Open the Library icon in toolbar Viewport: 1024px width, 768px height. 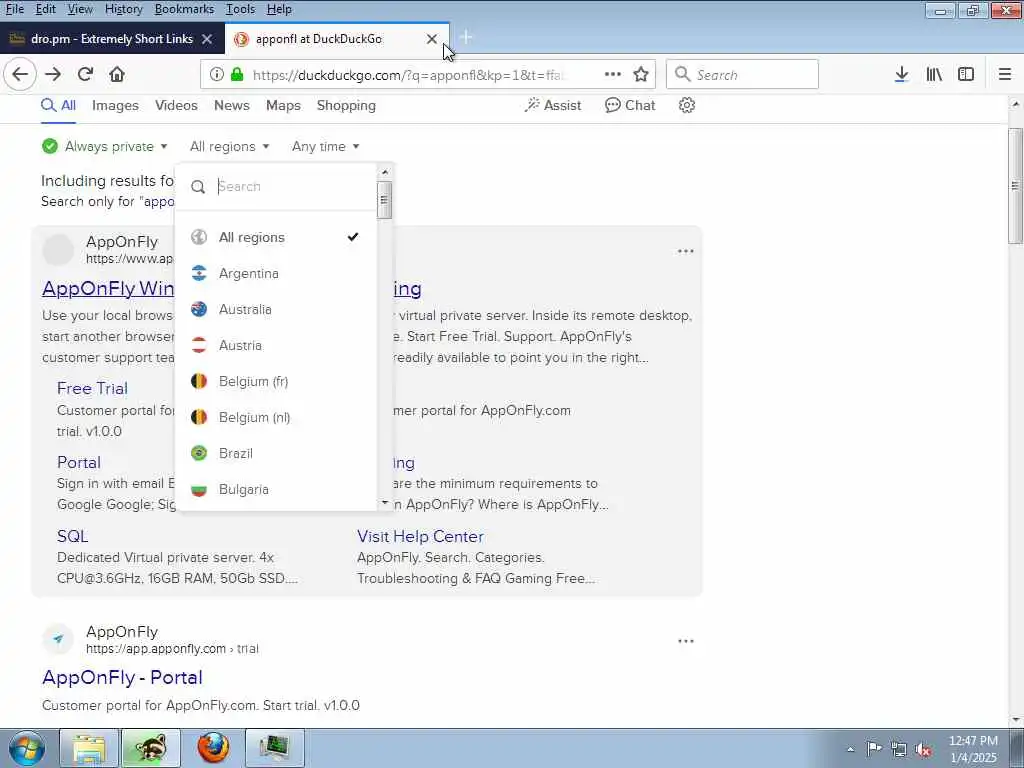pos(934,74)
